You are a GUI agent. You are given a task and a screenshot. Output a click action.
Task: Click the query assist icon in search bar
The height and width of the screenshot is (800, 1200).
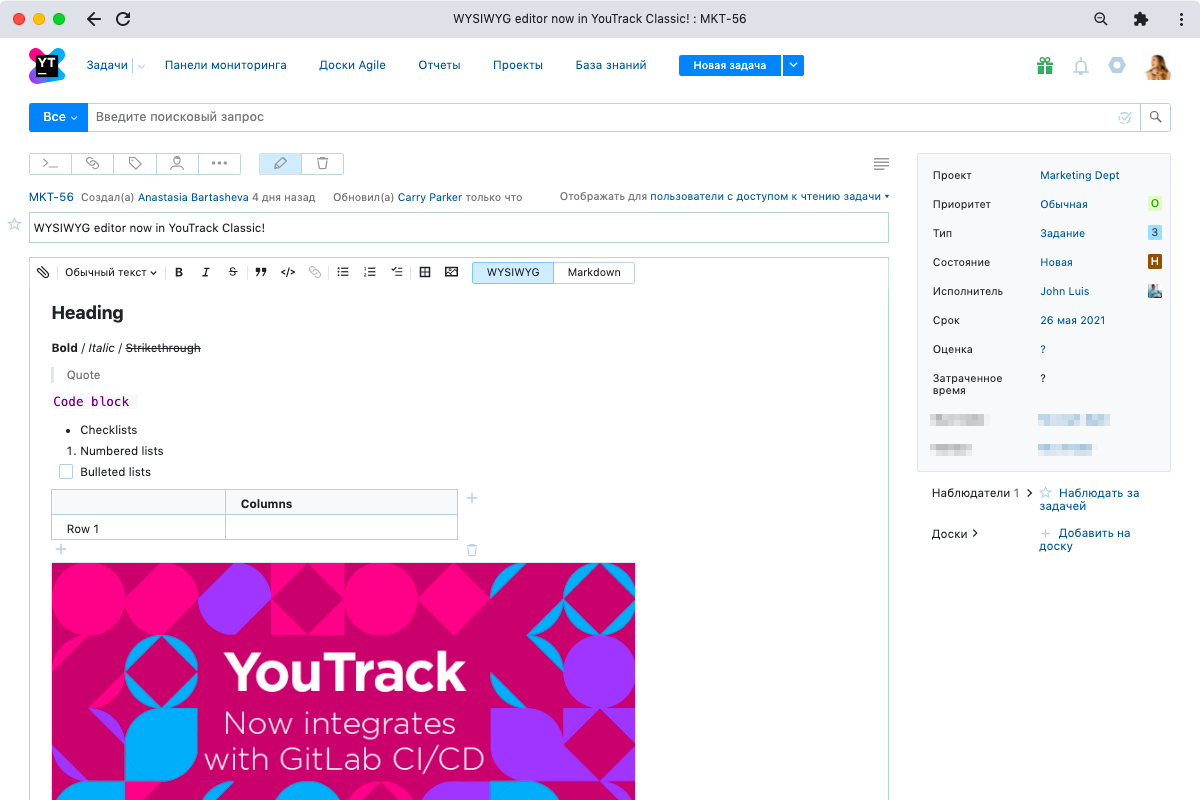pos(1125,117)
